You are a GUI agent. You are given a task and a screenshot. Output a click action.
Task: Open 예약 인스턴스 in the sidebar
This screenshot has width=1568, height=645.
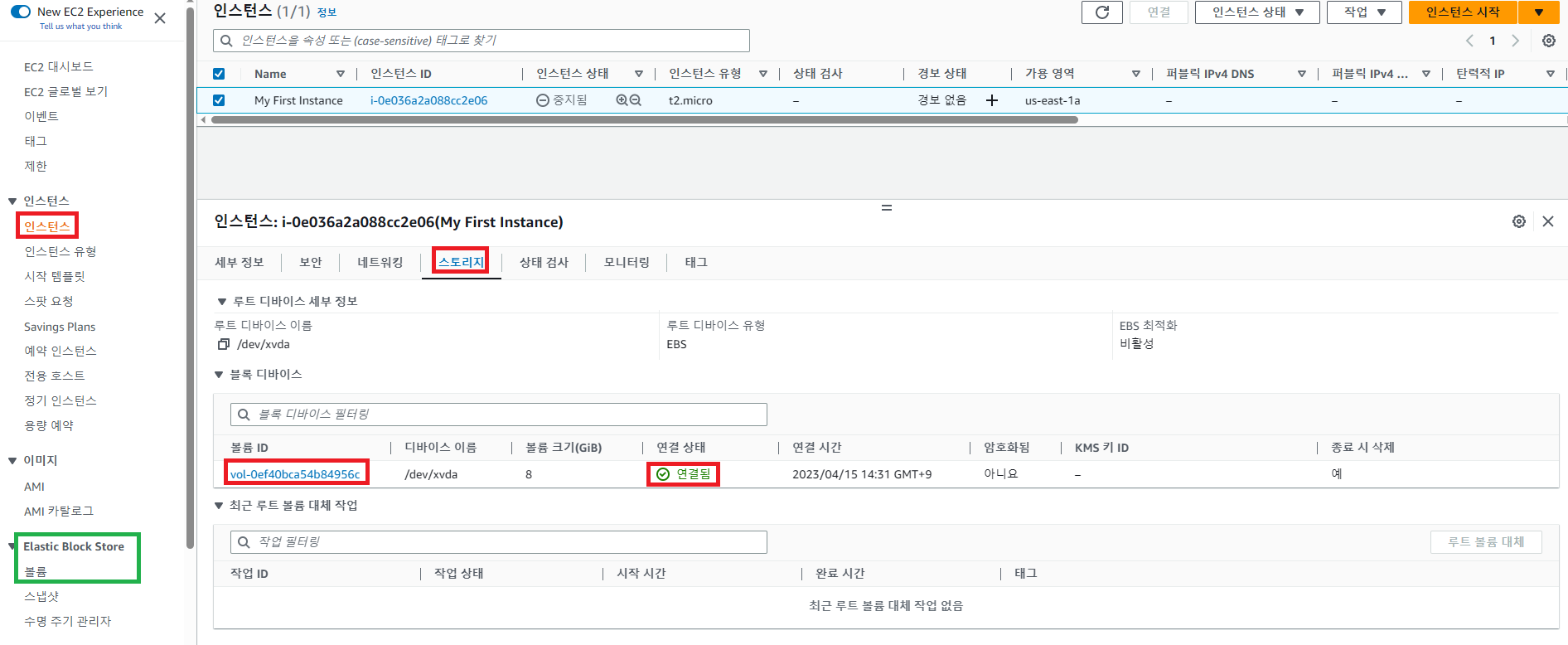[60, 351]
